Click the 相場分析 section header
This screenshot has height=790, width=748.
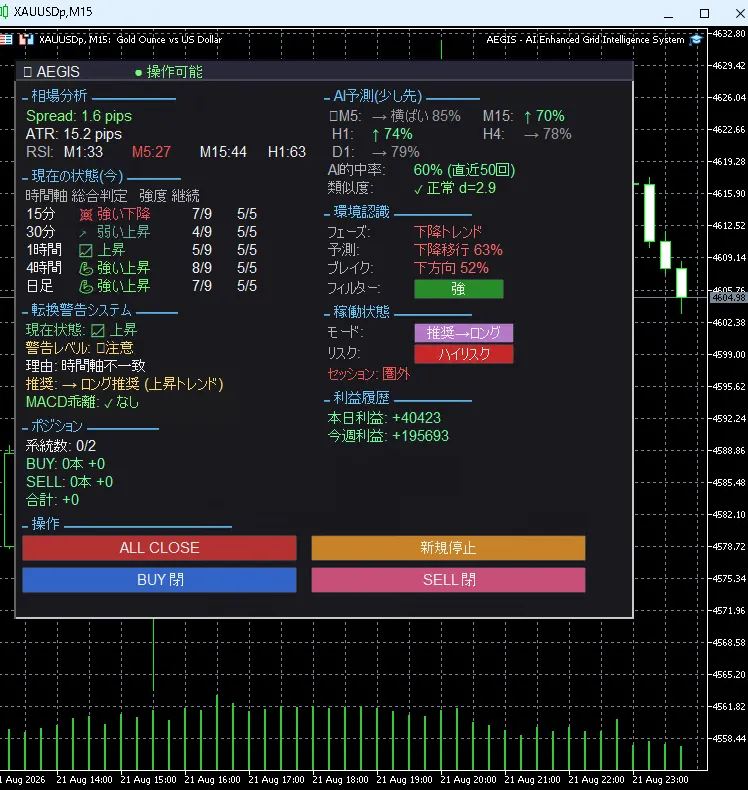[59, 96]
